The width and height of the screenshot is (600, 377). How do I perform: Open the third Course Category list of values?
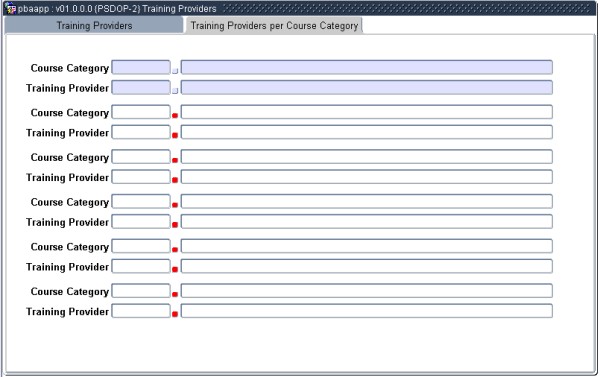[x=175, y=160]
